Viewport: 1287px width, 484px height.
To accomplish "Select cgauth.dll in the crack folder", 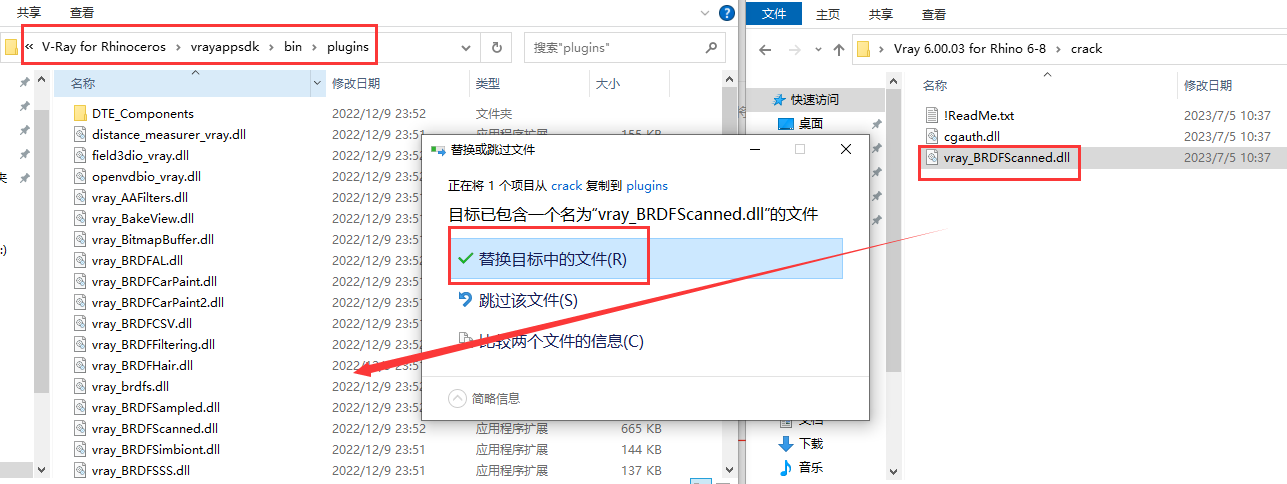I will (x=971, y=136).
